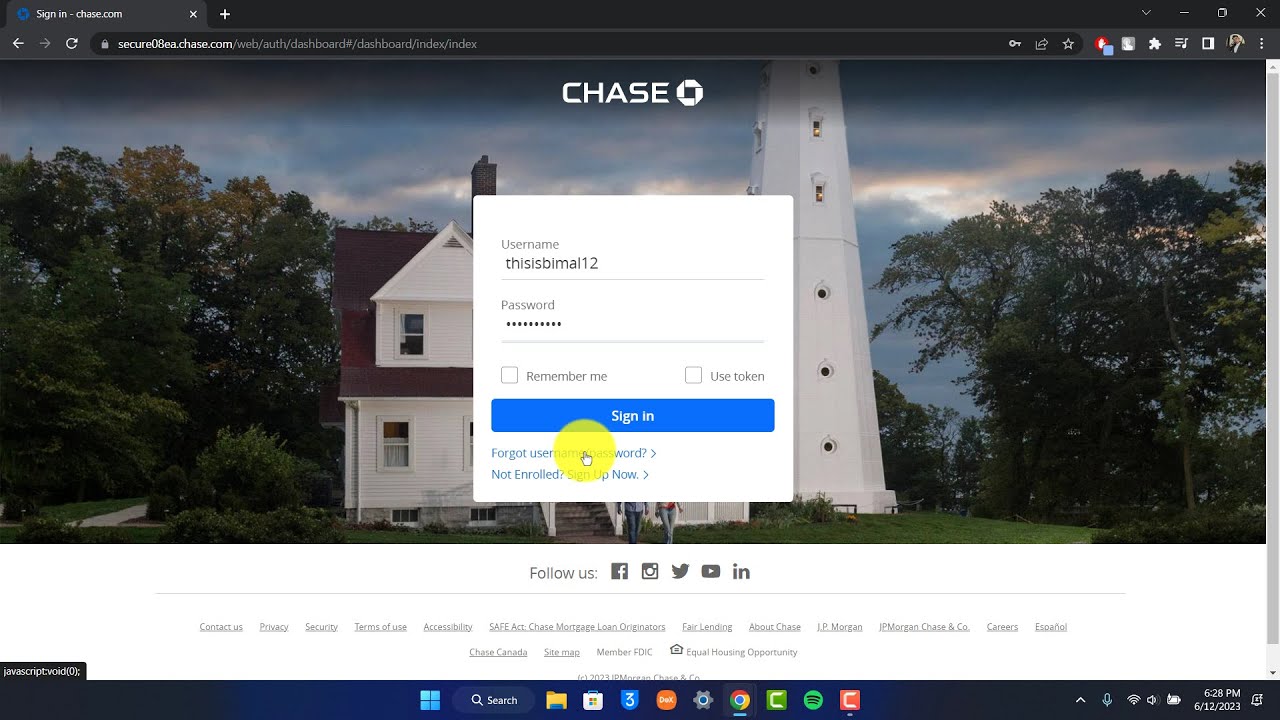Screen dimensions: 1280x720
Task: Open Chrome tab search dropdown arrow
Action: (1146, 13)
